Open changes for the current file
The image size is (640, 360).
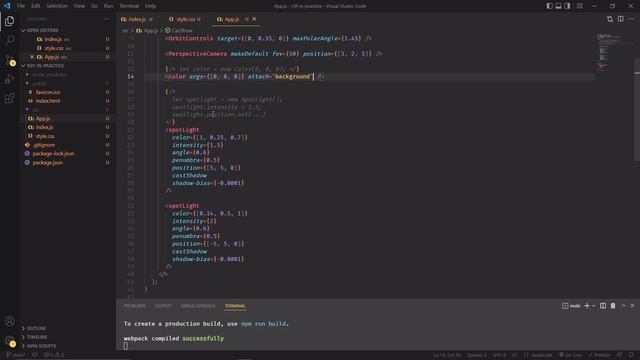(x=610, y=19)
